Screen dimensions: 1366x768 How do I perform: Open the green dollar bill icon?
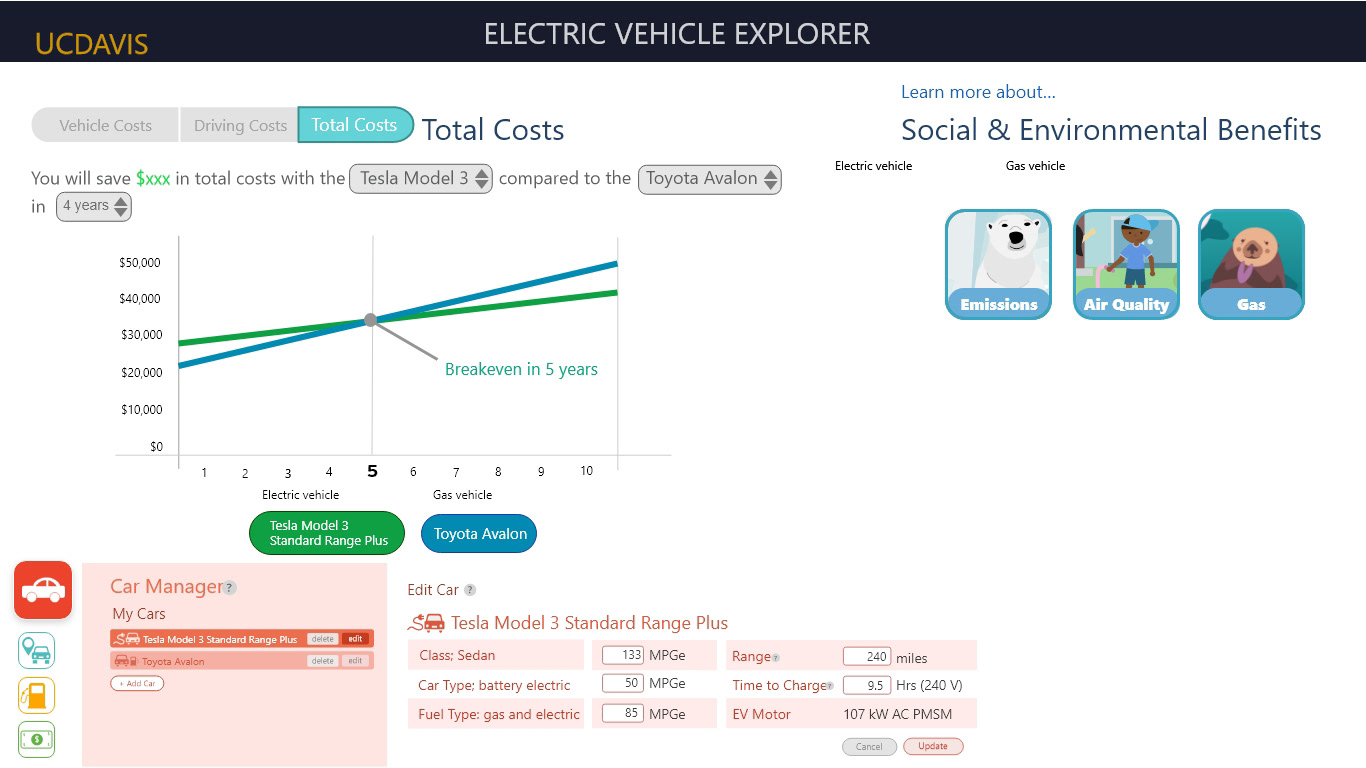37,740
